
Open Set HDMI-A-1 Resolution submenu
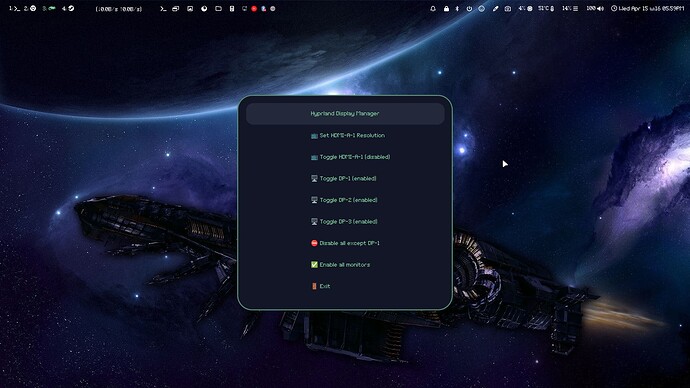point(345,135)
